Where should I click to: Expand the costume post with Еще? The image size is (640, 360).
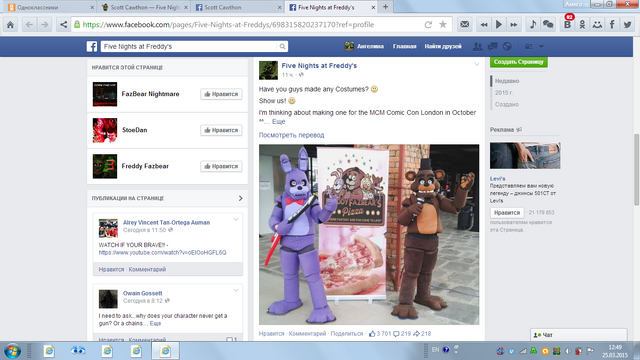click(x=279, y=122)
